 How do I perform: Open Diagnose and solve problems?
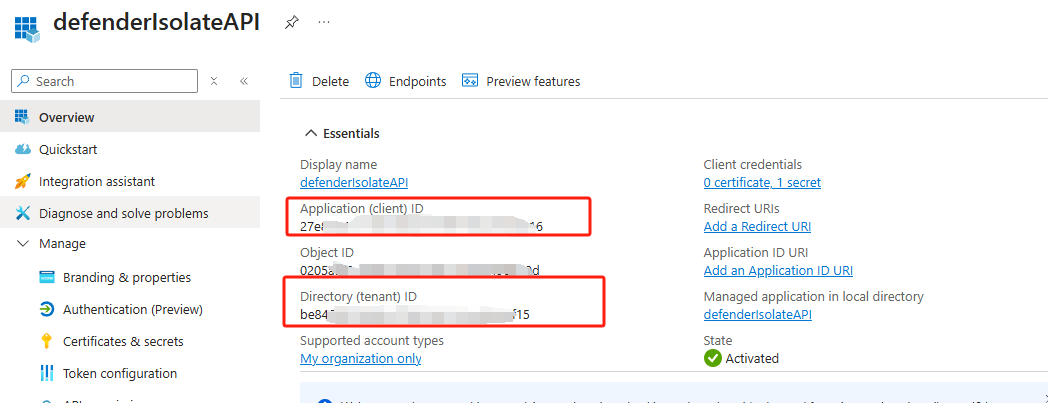pos(130,213)
